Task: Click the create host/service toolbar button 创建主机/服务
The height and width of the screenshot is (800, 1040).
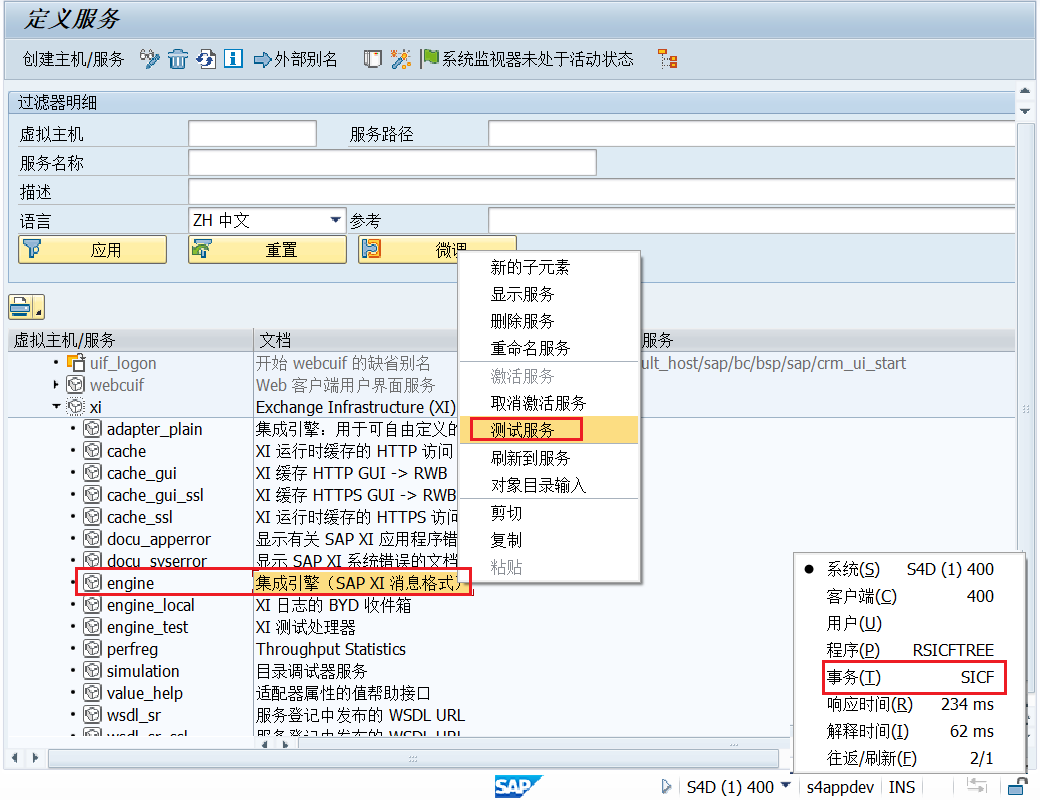Action: pyautogui.click(x=73, y=60)
